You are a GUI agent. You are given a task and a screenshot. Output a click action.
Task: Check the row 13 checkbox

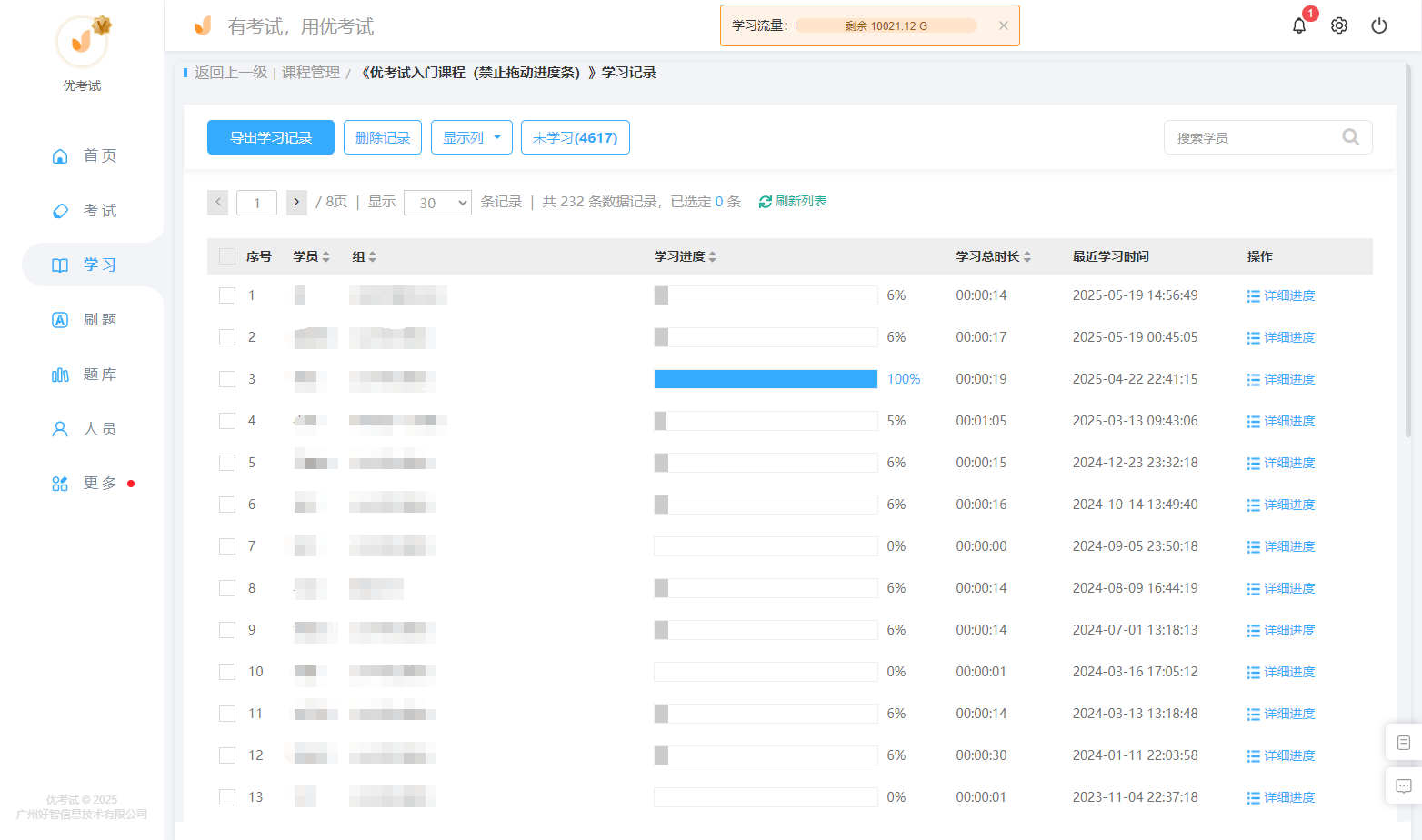point(227,797)
